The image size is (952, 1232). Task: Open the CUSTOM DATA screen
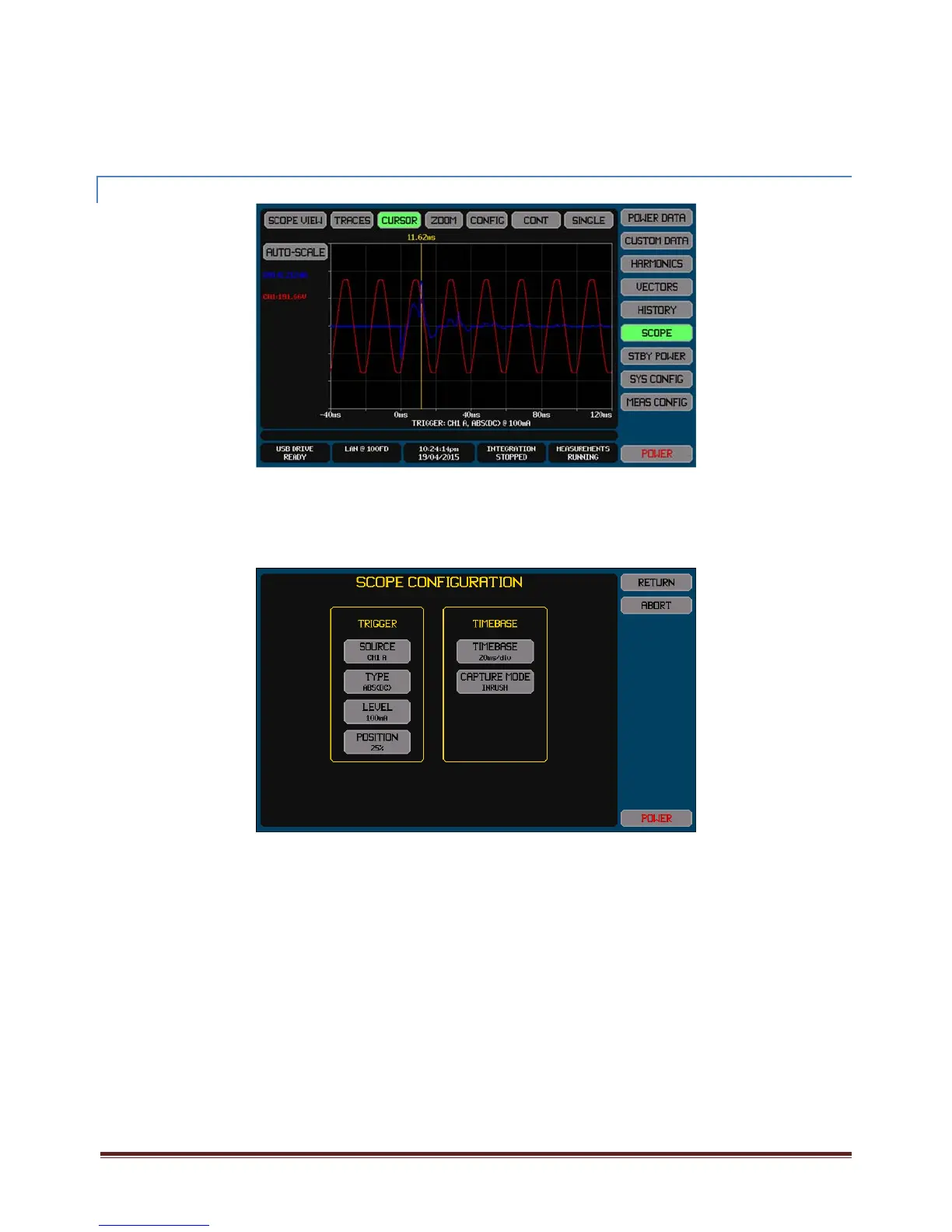(x=656, y=241)
